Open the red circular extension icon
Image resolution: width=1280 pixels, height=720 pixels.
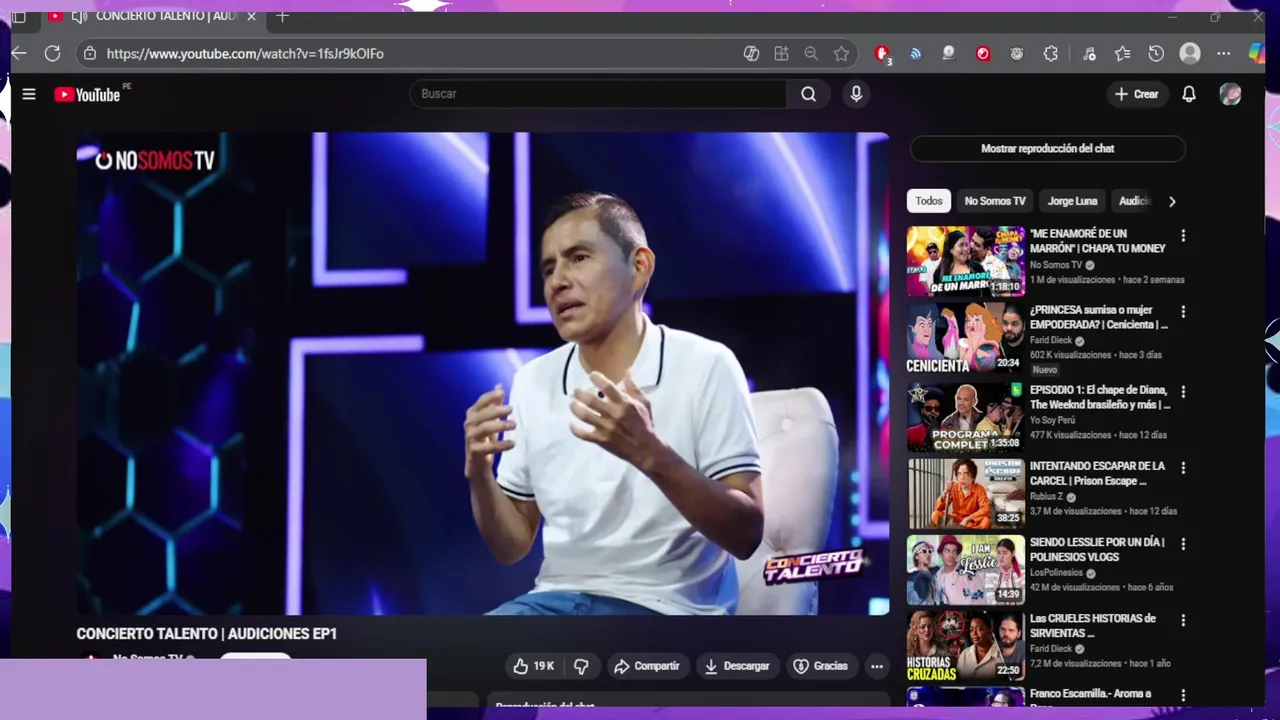(983, 54)
